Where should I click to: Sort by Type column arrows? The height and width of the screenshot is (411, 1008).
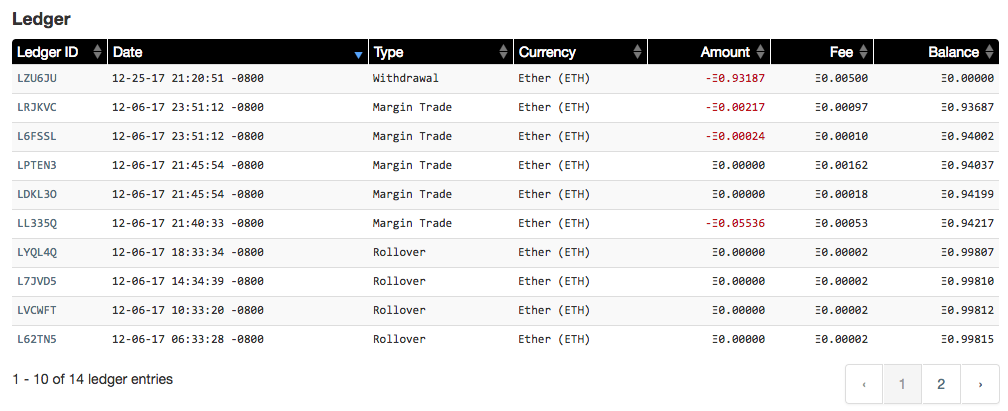(503, 52)
